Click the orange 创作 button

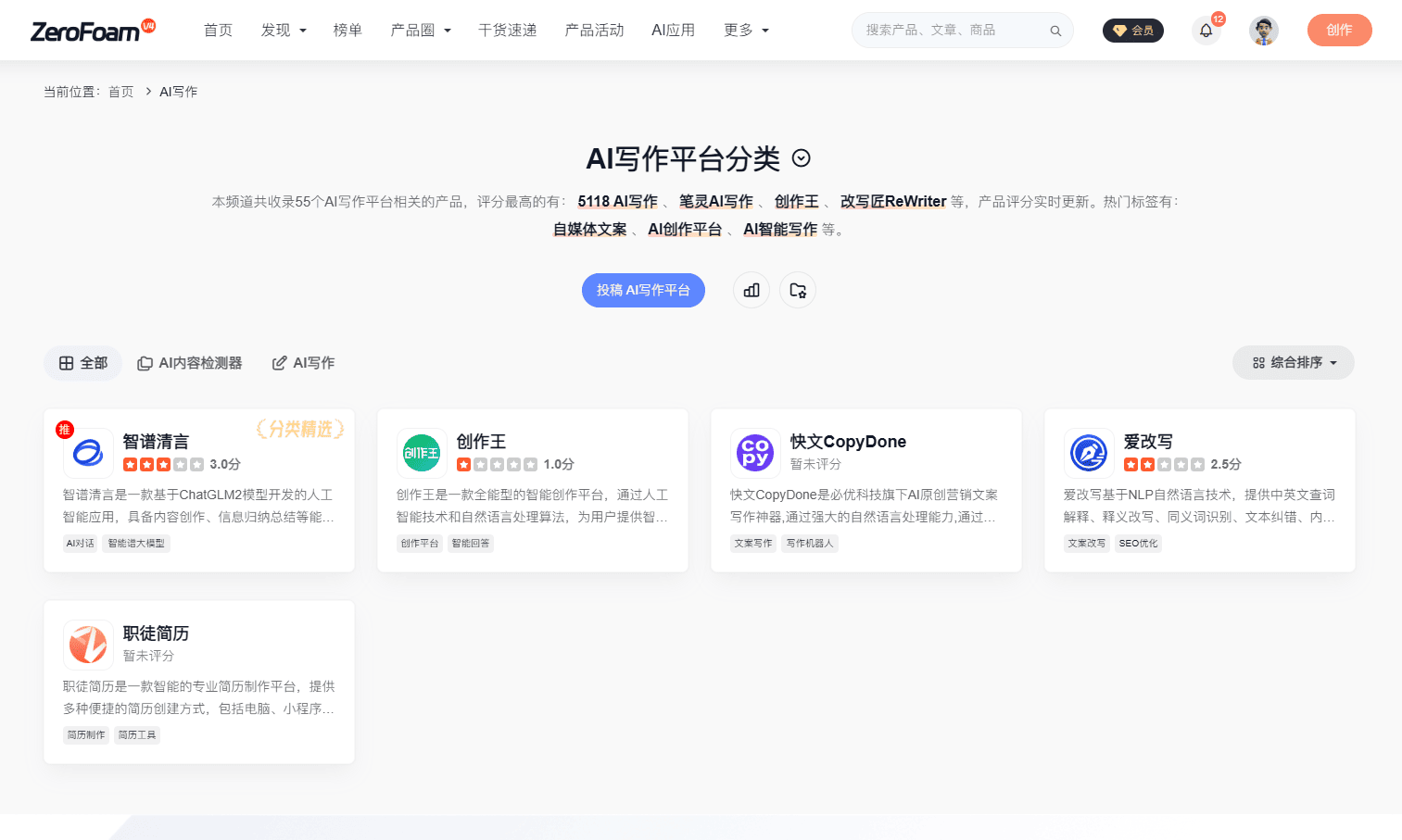pyautogui.click(x=1339, y=31)
